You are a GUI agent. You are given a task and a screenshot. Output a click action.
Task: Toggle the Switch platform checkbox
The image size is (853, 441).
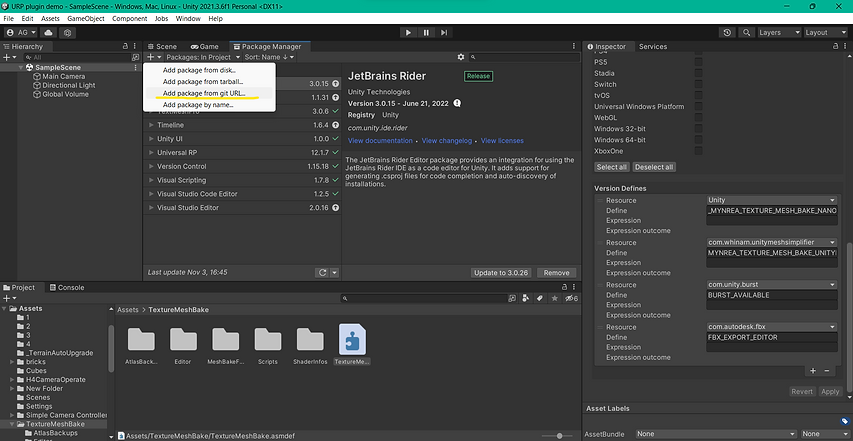(699, 84)
